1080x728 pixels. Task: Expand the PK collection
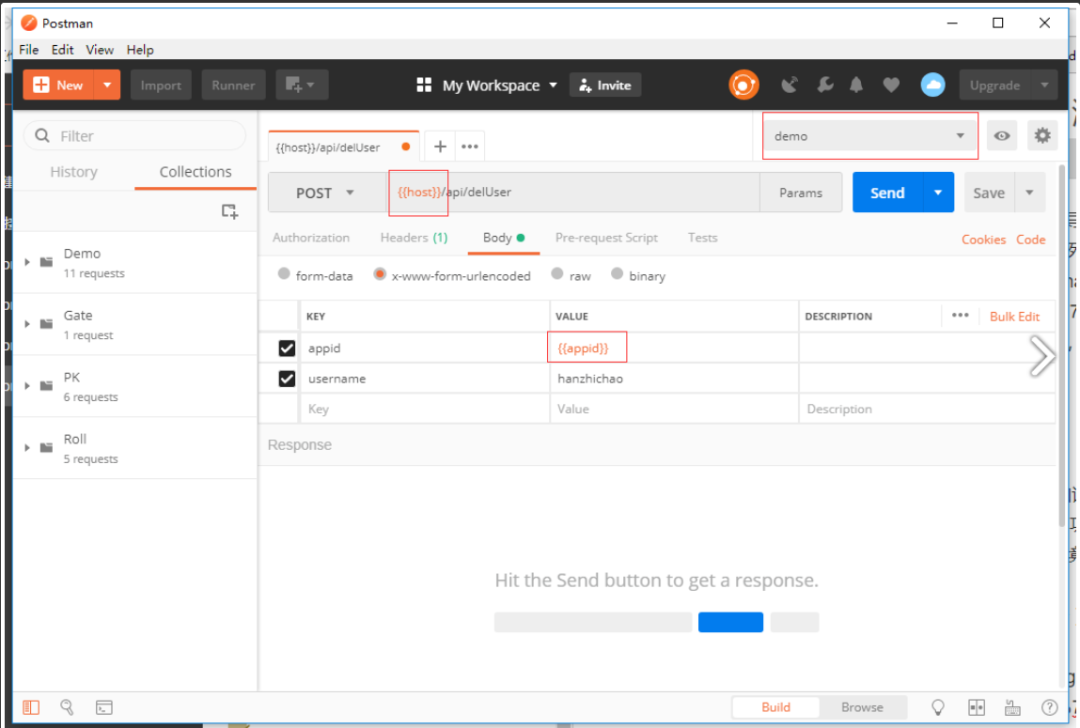[27, 386]
